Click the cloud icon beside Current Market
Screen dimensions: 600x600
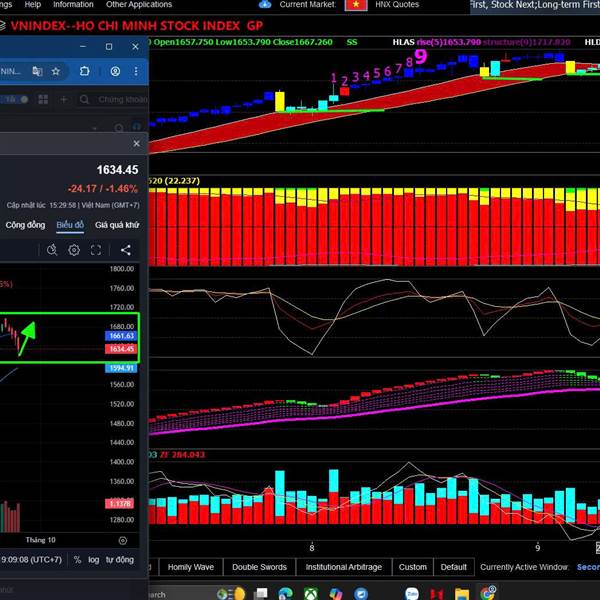(265, 5)
